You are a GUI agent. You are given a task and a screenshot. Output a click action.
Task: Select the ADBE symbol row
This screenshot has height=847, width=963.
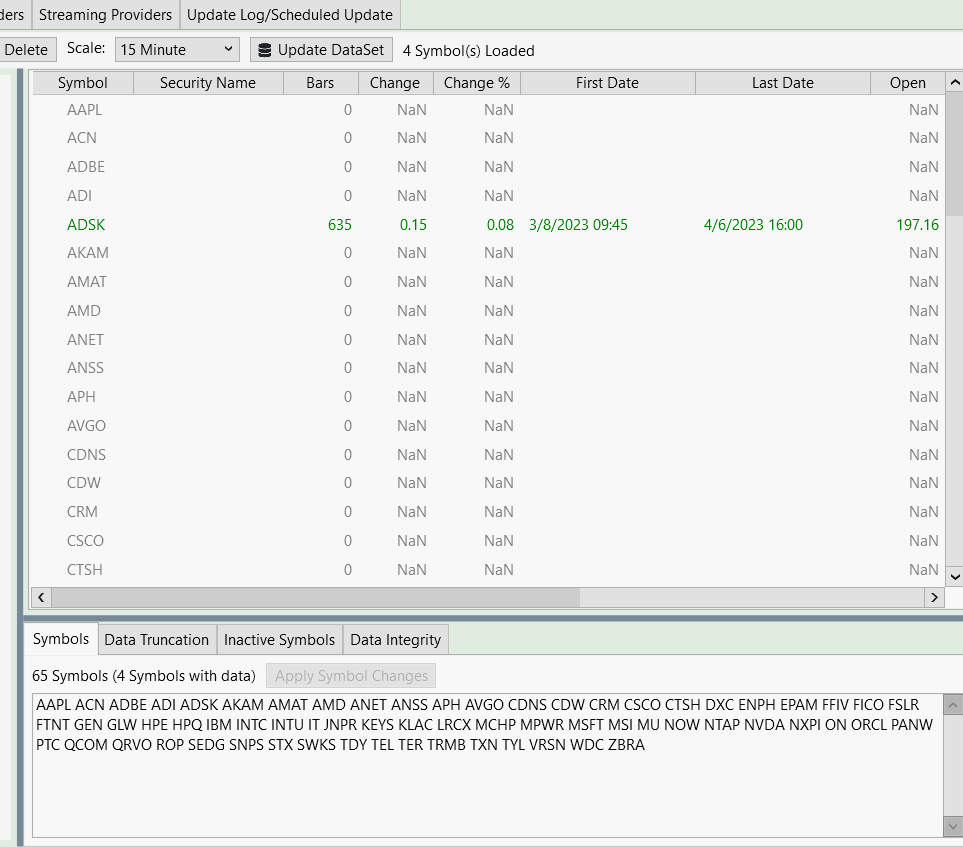(488, 167)
